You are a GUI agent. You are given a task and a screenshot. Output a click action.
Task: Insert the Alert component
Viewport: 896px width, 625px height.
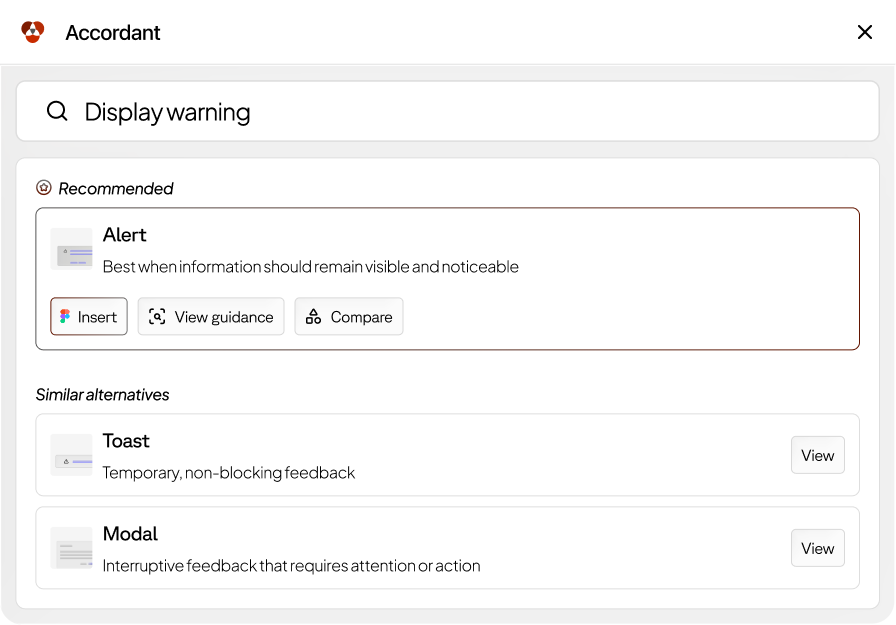[89, 316]
